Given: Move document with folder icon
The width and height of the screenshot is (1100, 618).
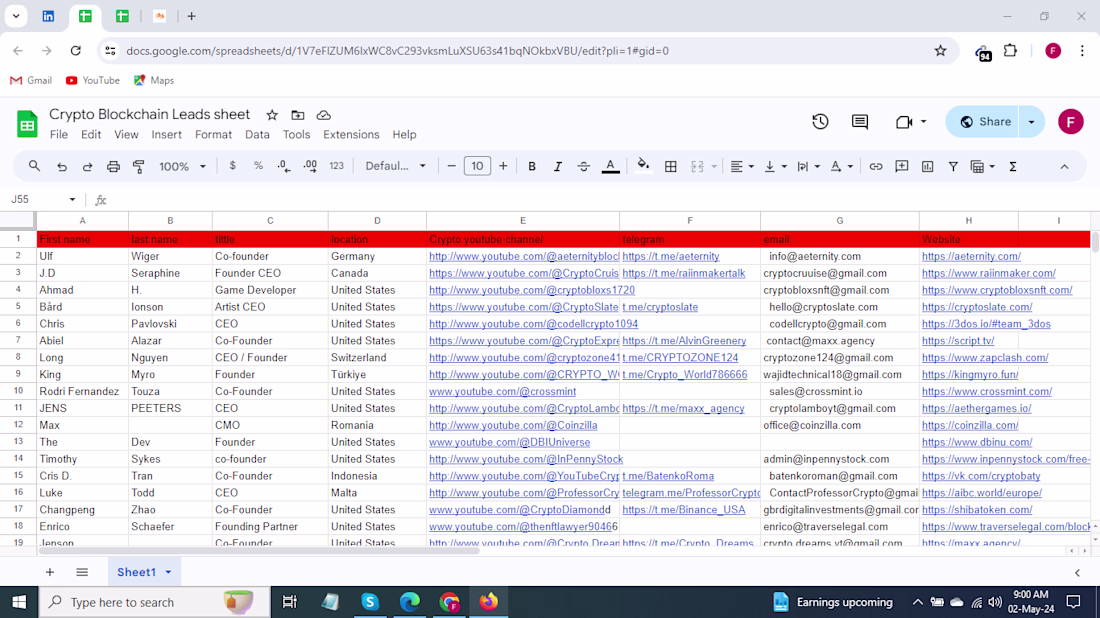Looking at the screenshot, I should coord(297,115).
